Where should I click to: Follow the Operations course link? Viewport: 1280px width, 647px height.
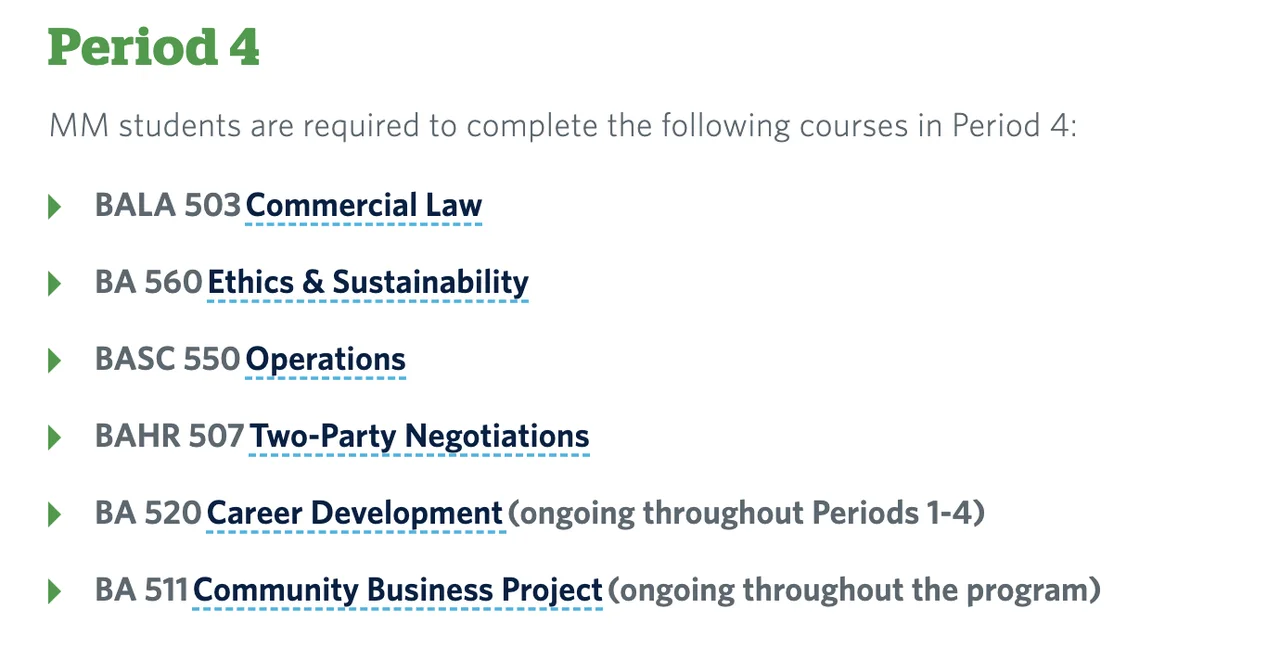(x=325, y=360)
